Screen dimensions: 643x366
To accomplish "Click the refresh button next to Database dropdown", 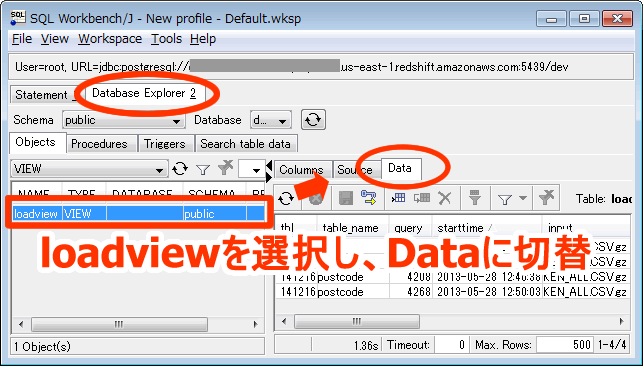I will pos(313,120).
